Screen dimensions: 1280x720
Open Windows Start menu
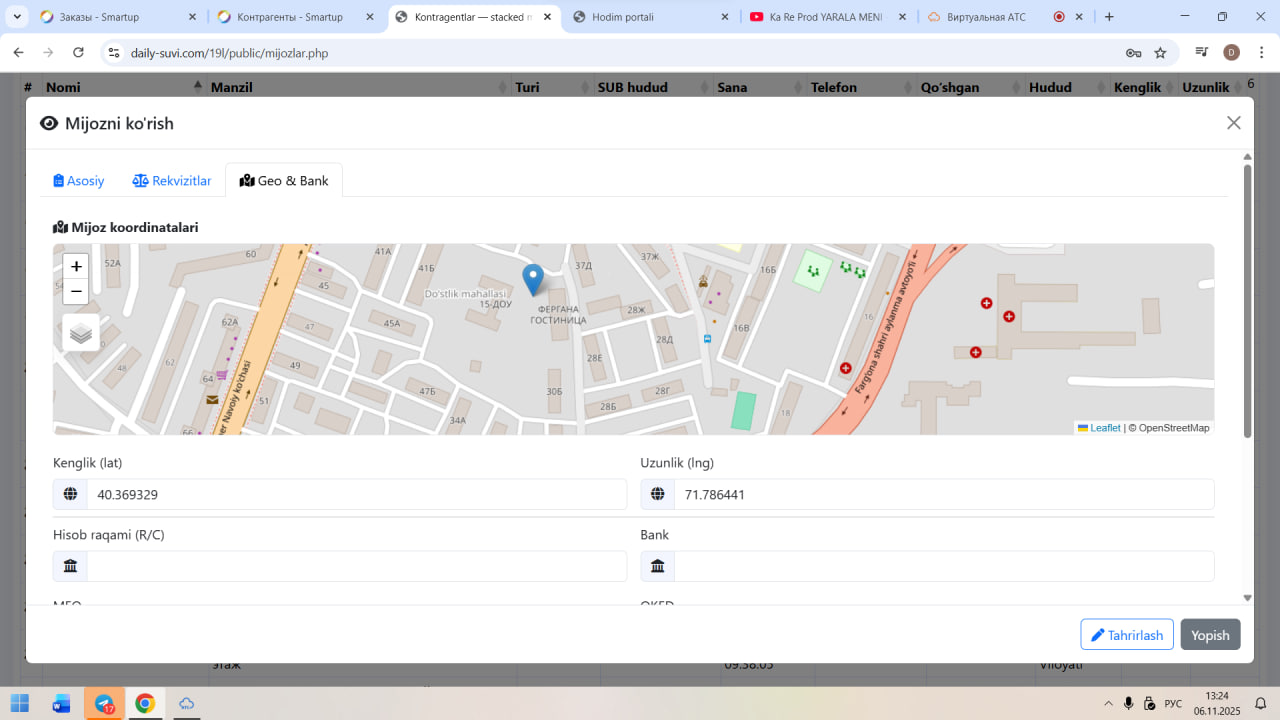click(20, 703)
